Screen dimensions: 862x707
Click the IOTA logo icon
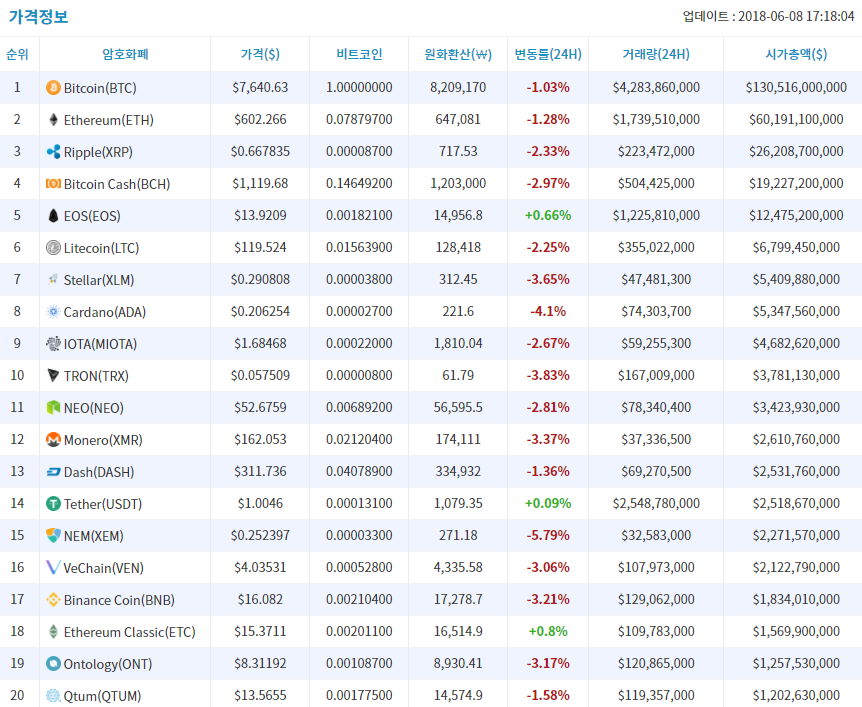[53, 344]
